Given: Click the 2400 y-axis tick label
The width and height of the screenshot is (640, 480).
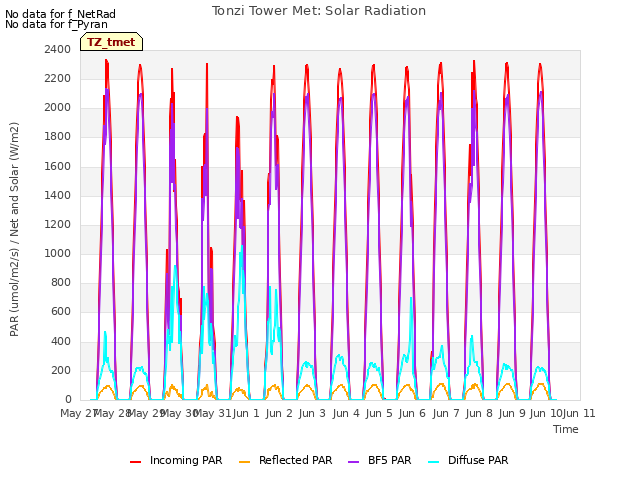Looking at the screenshot, I should tap(58, 49).
